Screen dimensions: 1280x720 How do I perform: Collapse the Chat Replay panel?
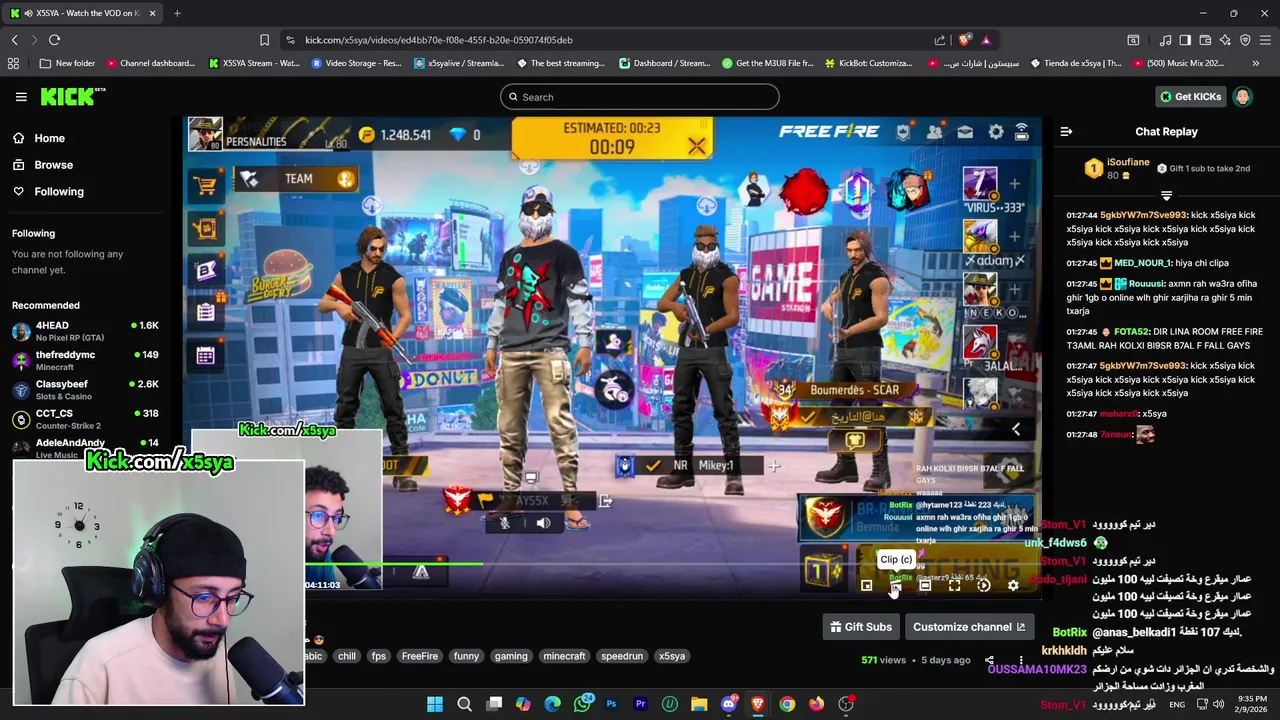pos(1066,131)
